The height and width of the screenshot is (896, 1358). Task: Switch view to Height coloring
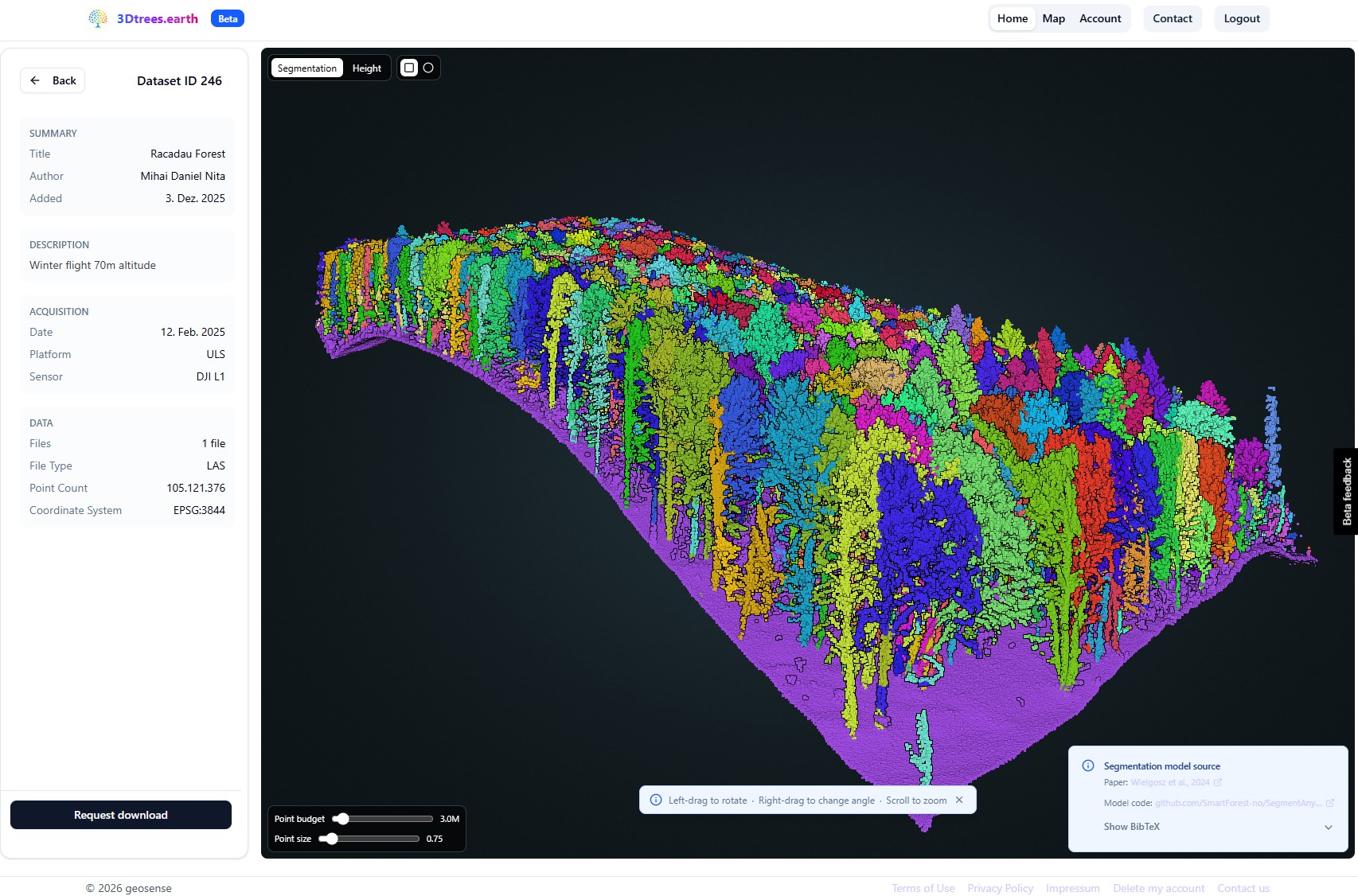click(366, 68)
